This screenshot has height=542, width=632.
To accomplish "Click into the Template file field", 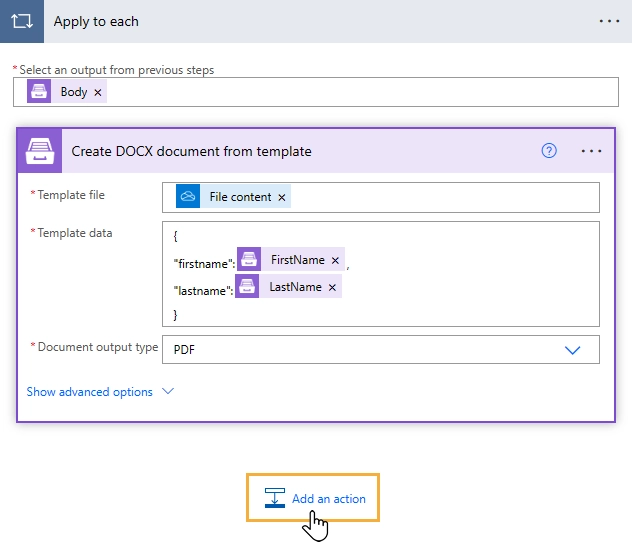I will 381,197.
